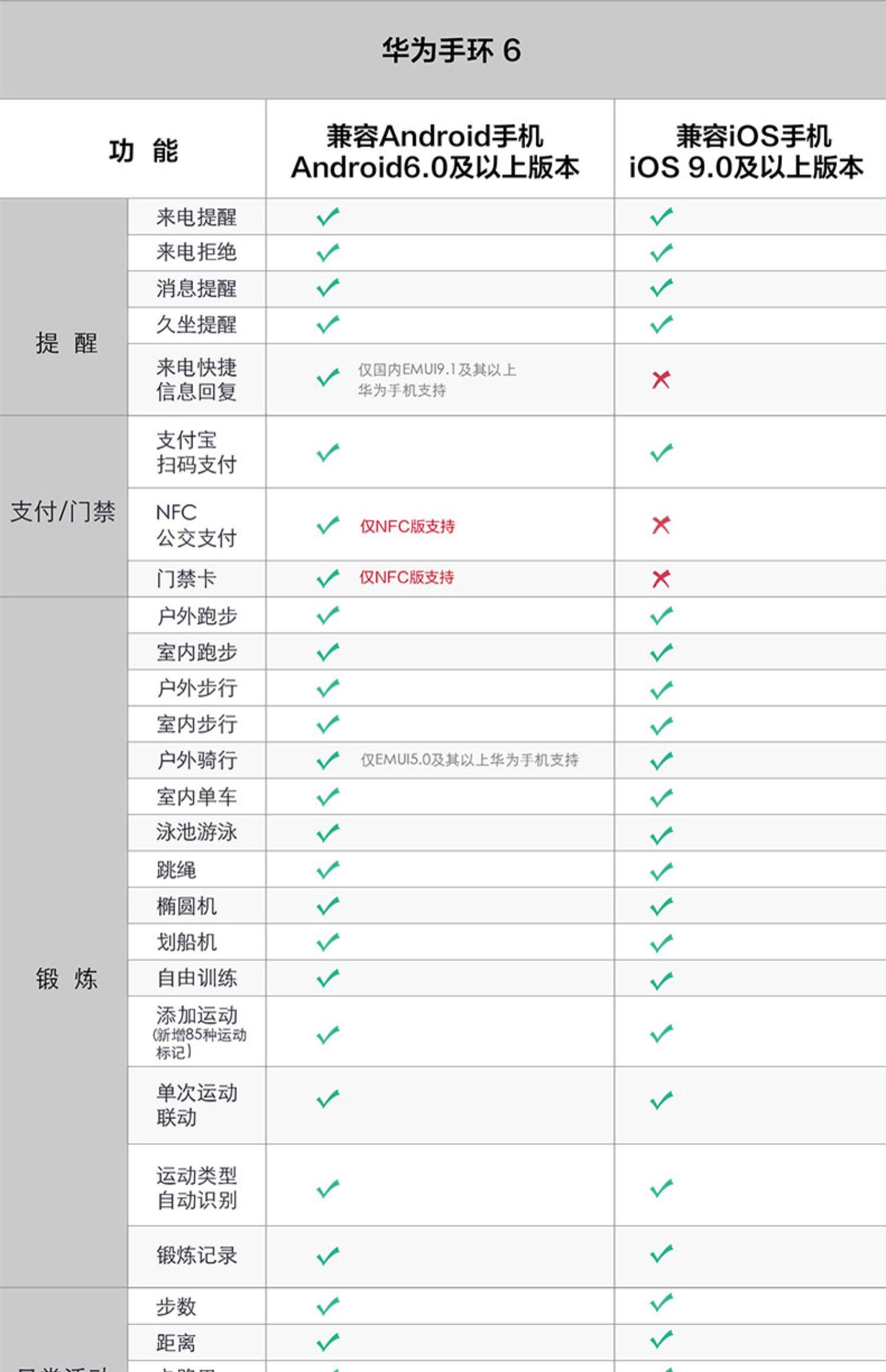Click the Android checkmark for 步数
The height and width of the screenshot is (1372, 886).
[x=328, y=1306]
